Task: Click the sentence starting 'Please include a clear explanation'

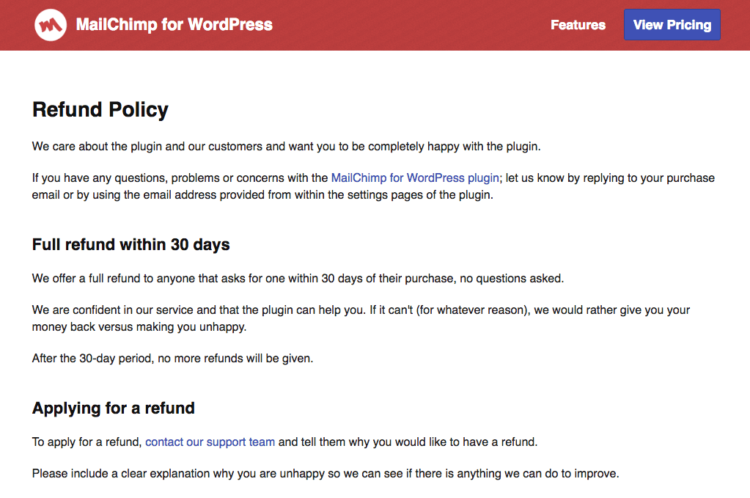Action: point(325,474)
